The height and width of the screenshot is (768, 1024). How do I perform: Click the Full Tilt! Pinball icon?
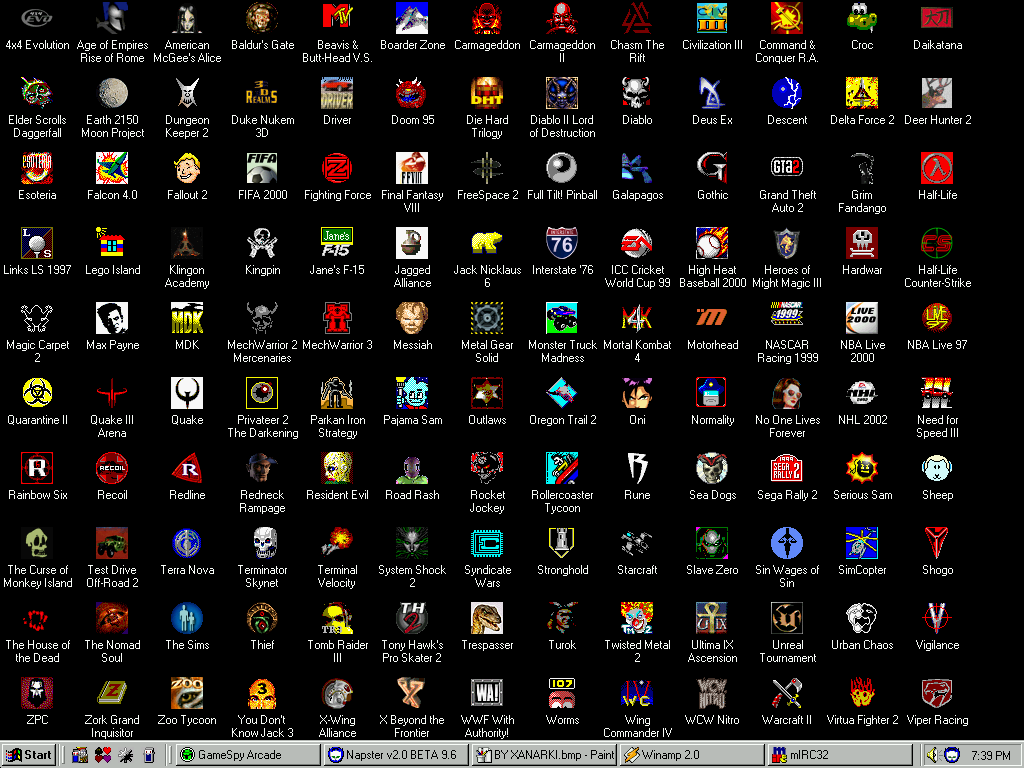562,168
